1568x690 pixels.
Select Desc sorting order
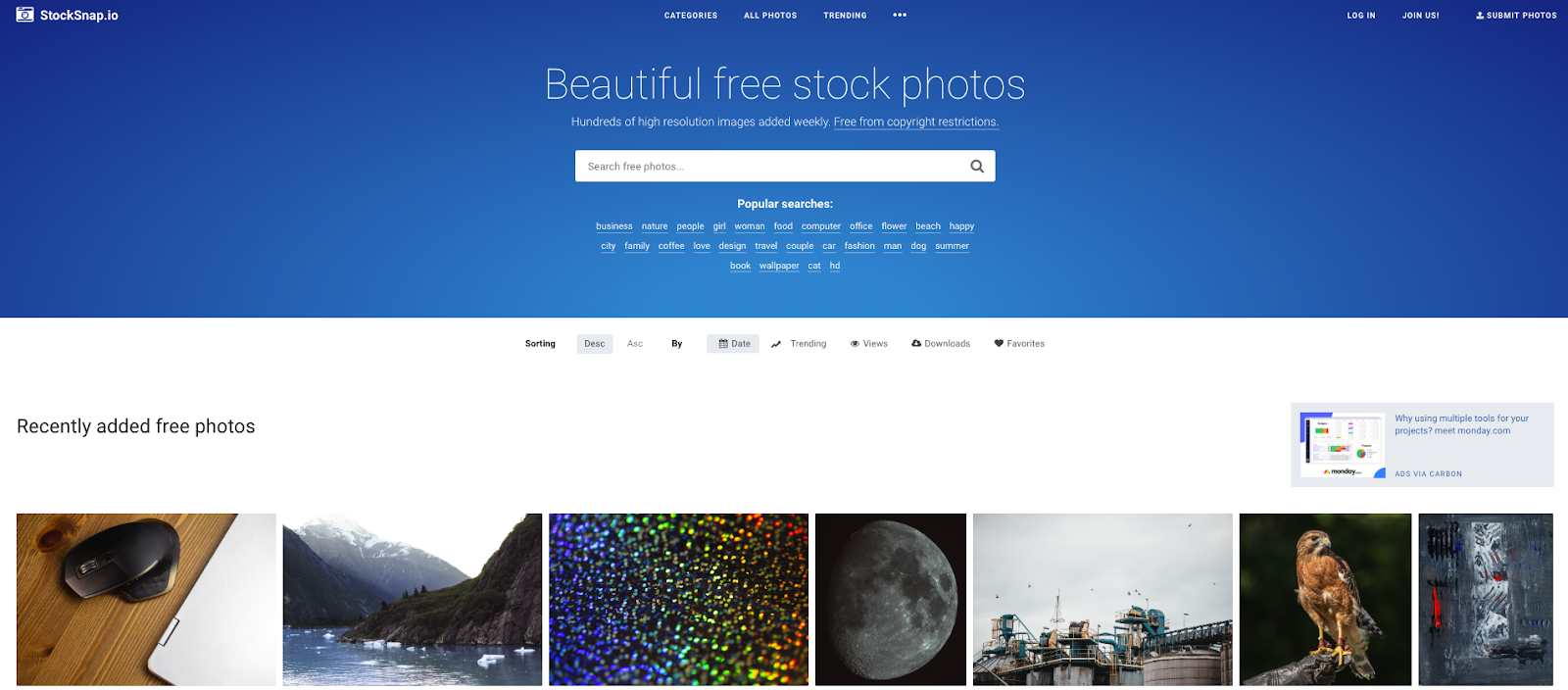tap(595, 344)
